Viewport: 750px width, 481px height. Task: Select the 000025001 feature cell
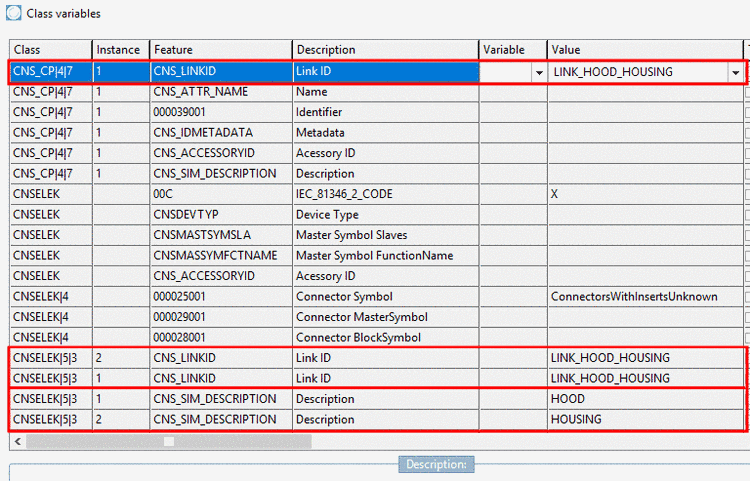tap(221, 297)
